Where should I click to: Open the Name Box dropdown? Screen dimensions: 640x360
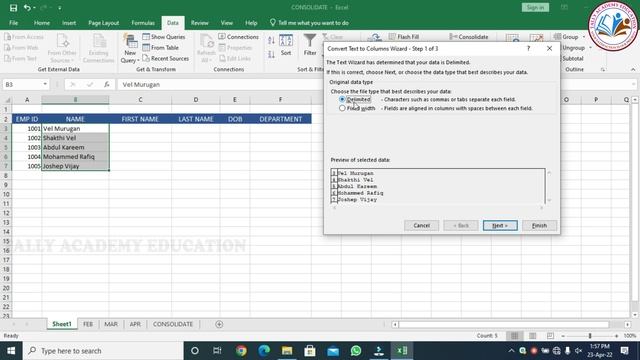tap(45, 84)
